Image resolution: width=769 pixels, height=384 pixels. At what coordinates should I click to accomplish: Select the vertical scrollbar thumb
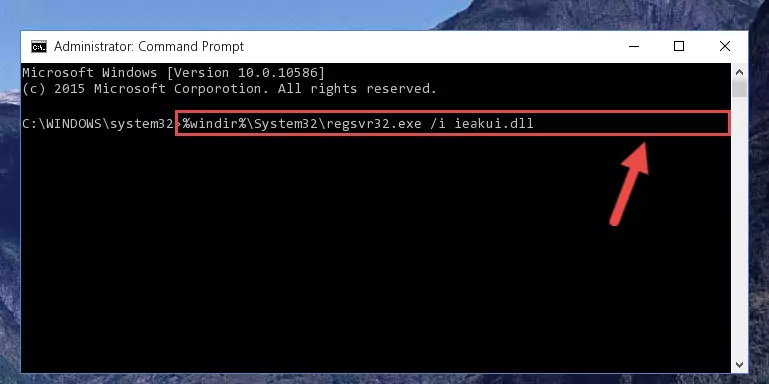click(740, 89)
